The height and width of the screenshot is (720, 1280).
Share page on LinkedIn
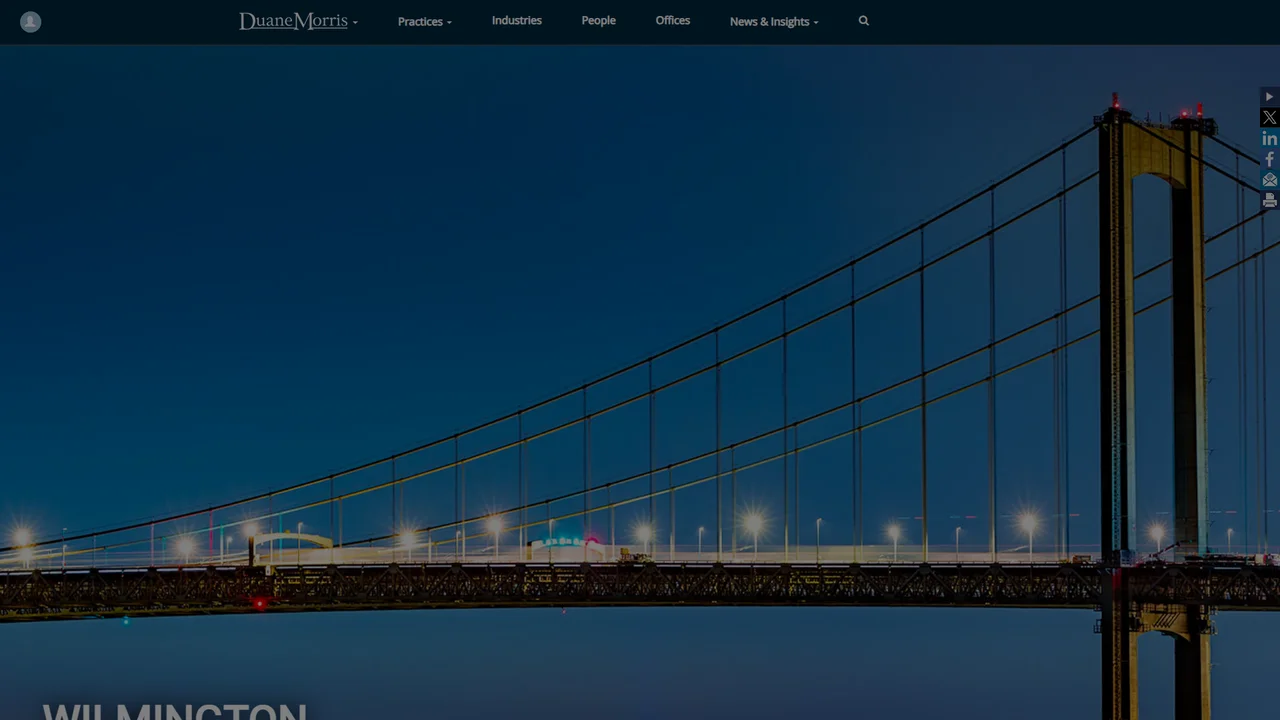1269,139
